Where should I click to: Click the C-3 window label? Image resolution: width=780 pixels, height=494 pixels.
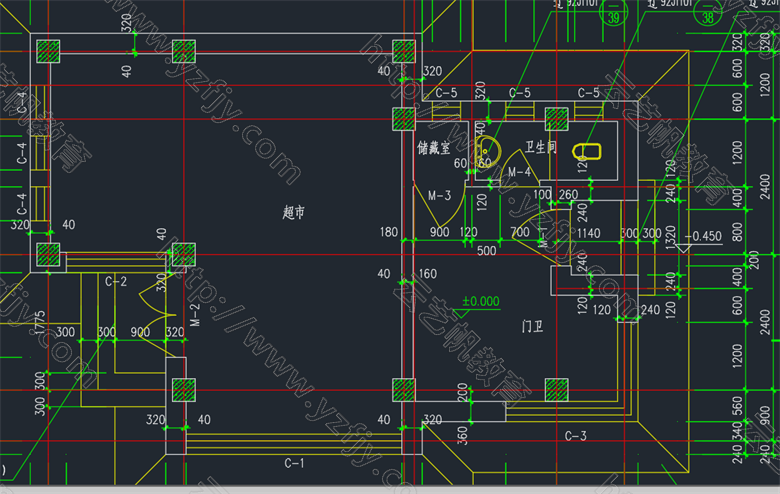(576, 436)
